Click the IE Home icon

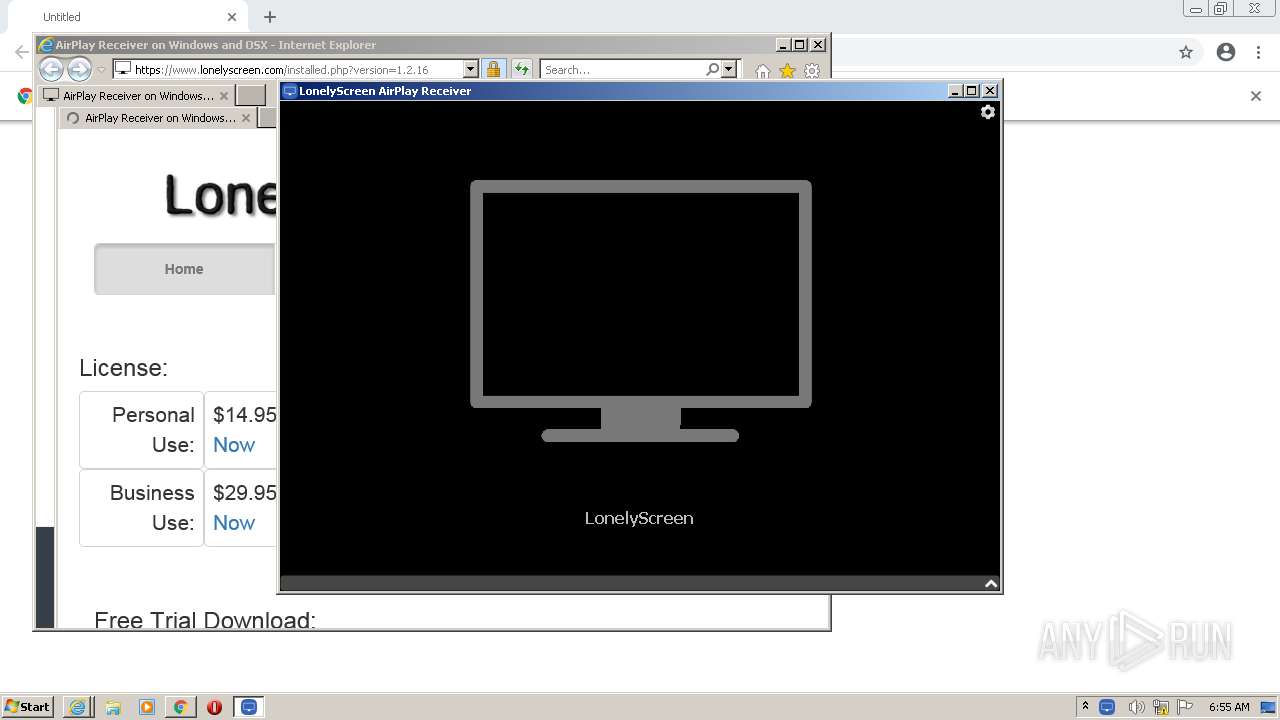(763, 71)
